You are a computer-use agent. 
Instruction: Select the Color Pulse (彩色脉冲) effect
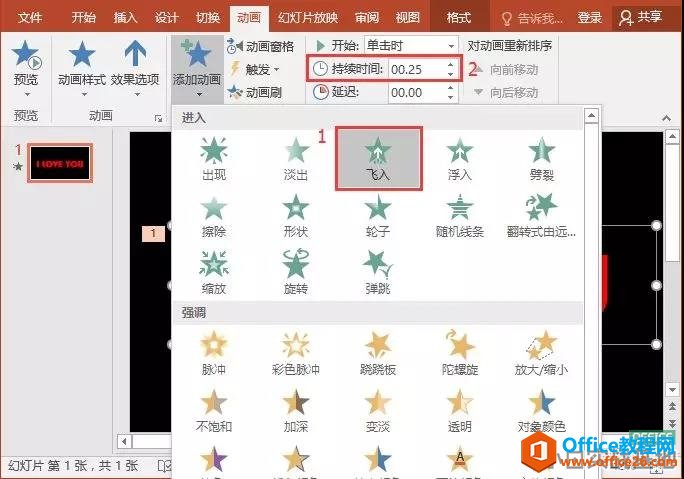[x=296, y=353]
